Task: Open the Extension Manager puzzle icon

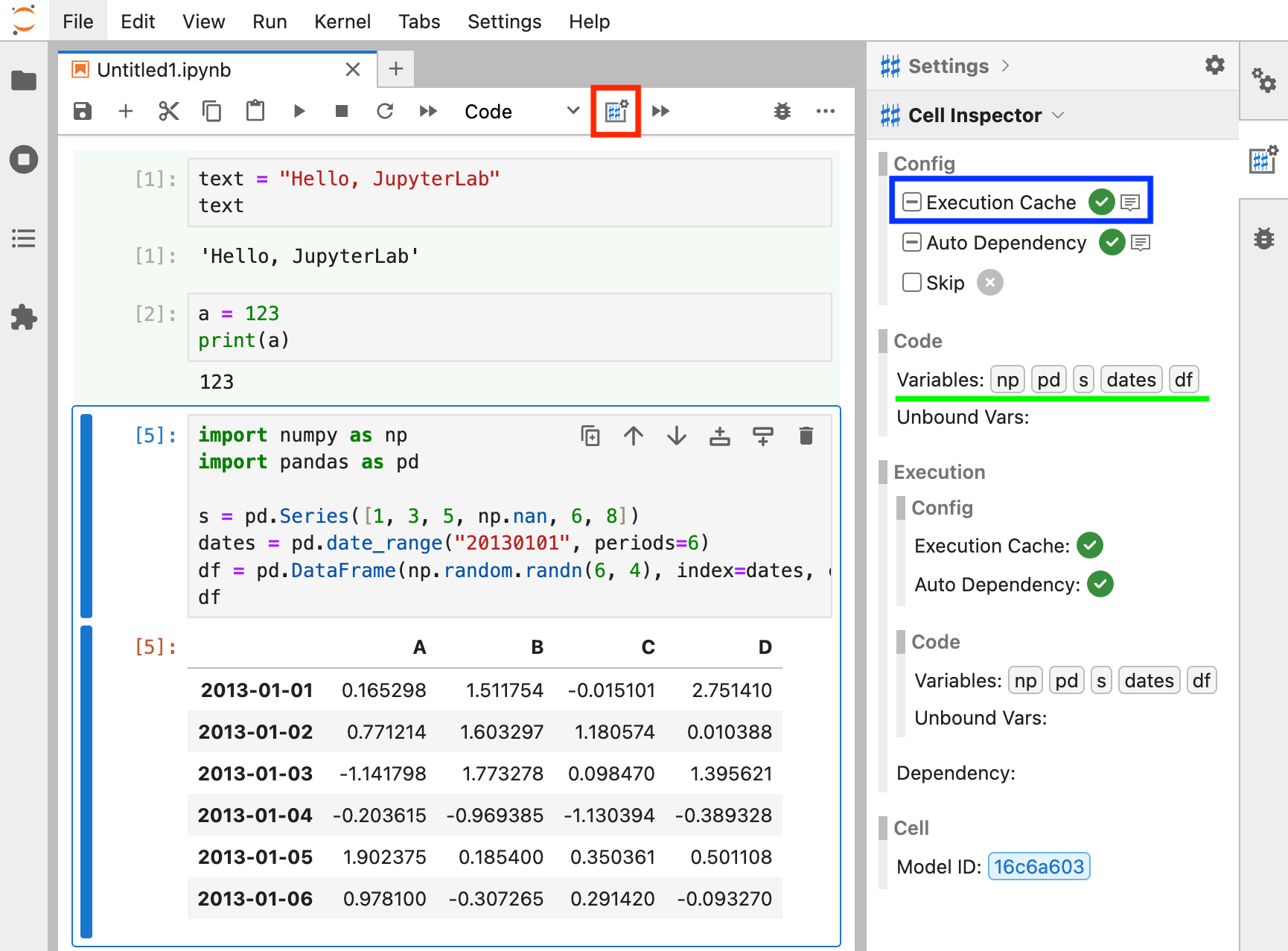Action: click(24, 317)
